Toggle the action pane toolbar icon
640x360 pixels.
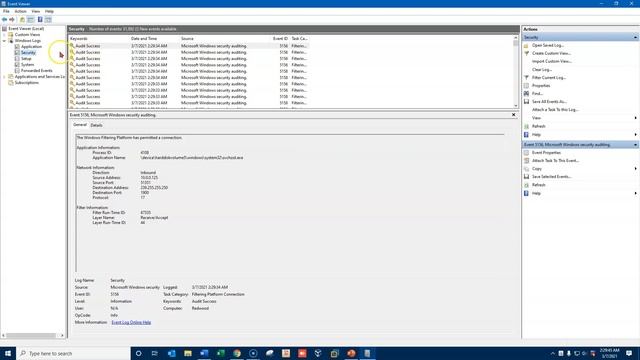pos(48,20)
